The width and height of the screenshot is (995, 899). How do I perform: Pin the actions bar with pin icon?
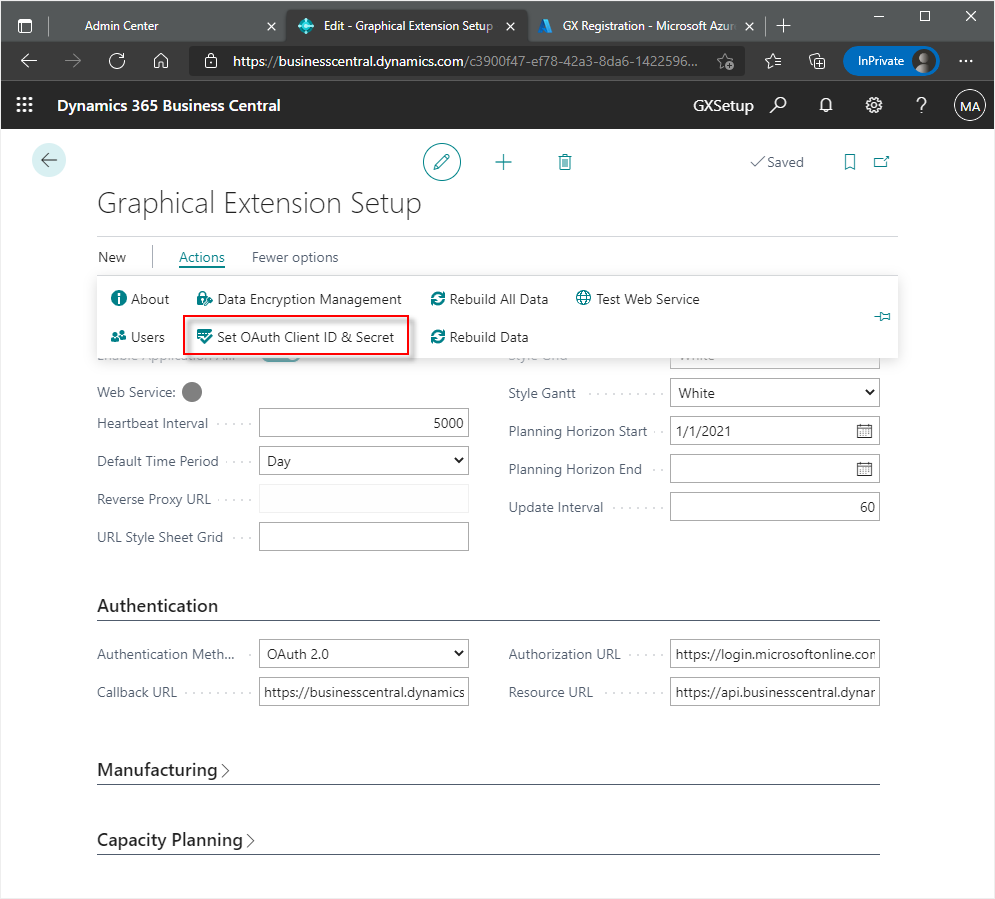pyautogui.click(x=881, y=317)
